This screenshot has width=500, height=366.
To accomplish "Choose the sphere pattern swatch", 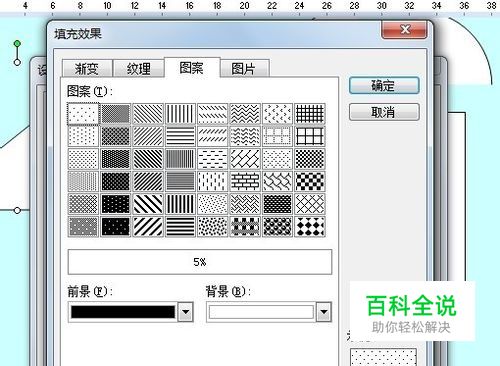I will tap(277, 227).
